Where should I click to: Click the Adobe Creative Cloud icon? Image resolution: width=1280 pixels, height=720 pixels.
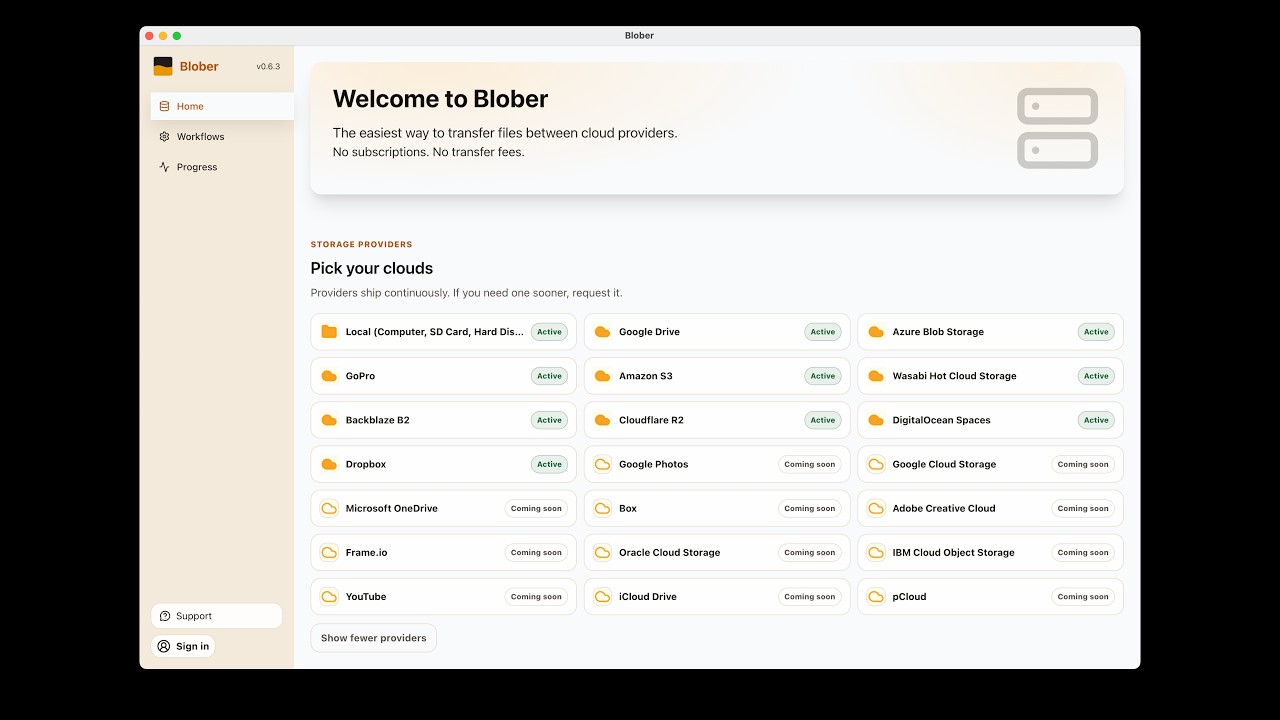point(876,508)
